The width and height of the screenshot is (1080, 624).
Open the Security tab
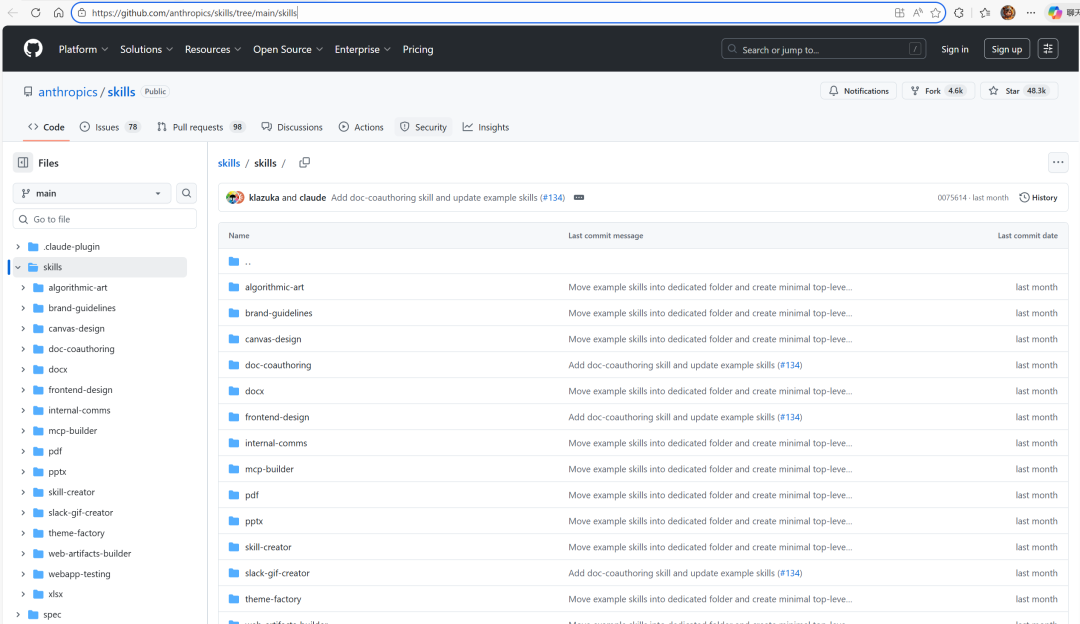click(x=424, y=127)
